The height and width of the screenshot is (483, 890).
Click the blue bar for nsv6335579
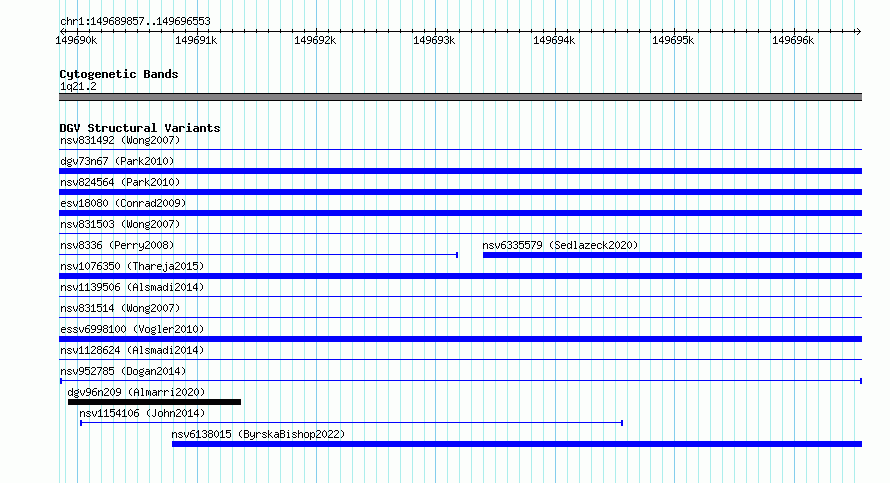coord(673,255)
